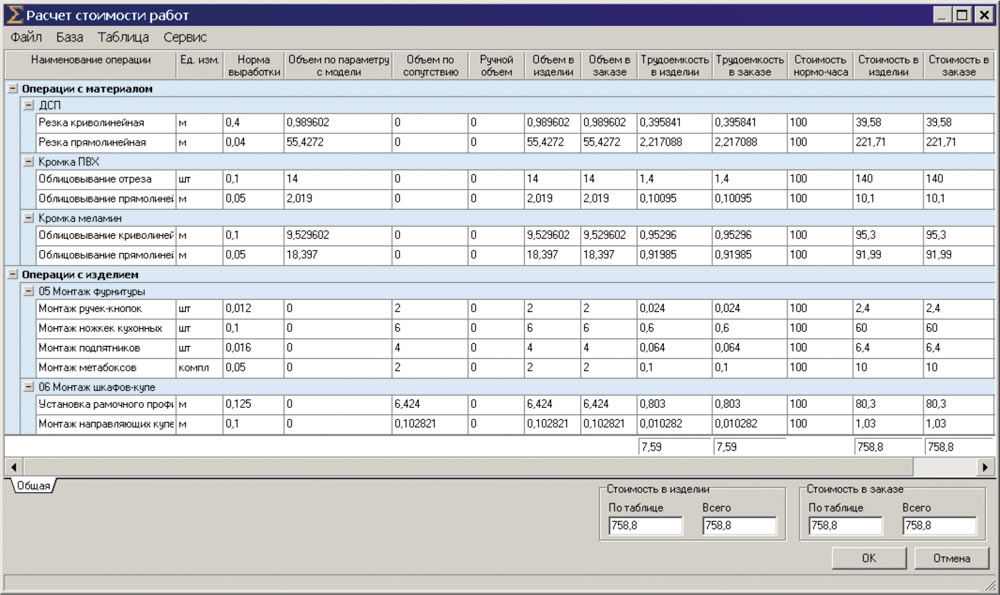The height and width of the screenshot is (595, 1000).
Task: Click По таблице field under Стоимость в изделии
Action: click(645, 525)
